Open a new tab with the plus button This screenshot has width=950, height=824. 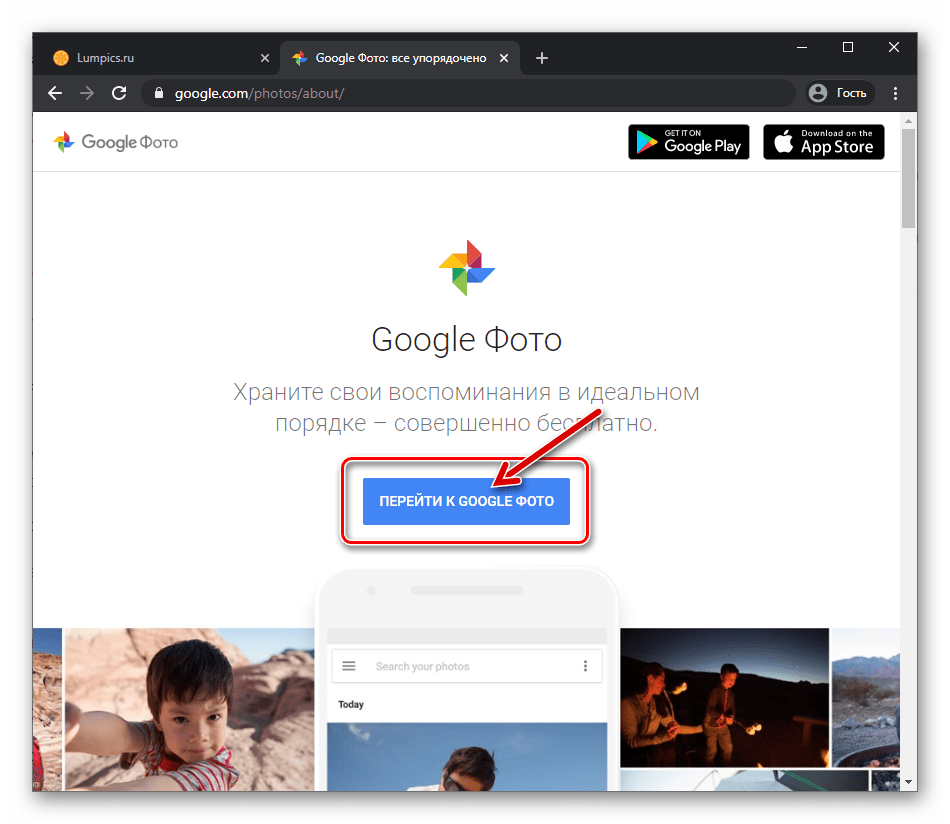tap(542, 58)
